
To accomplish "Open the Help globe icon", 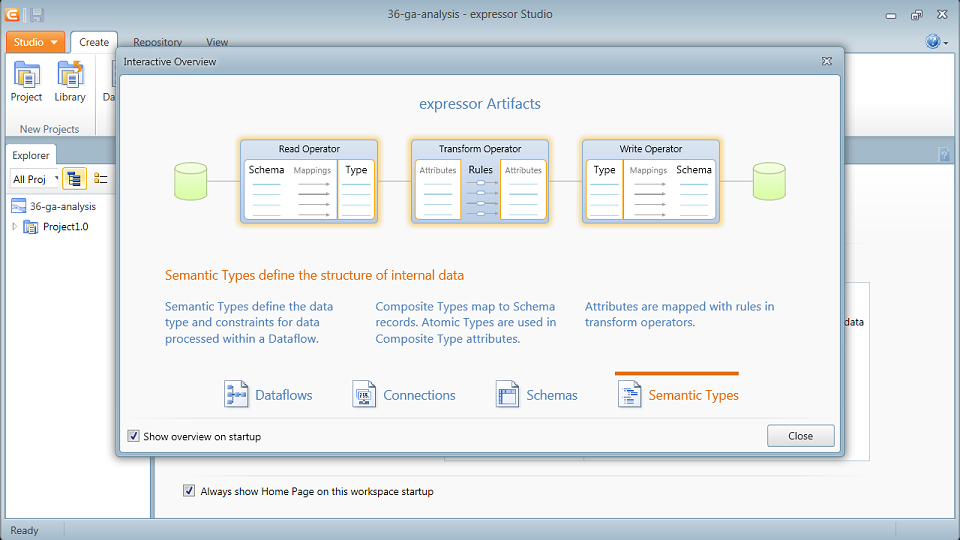I will click(x=932, y=42).
